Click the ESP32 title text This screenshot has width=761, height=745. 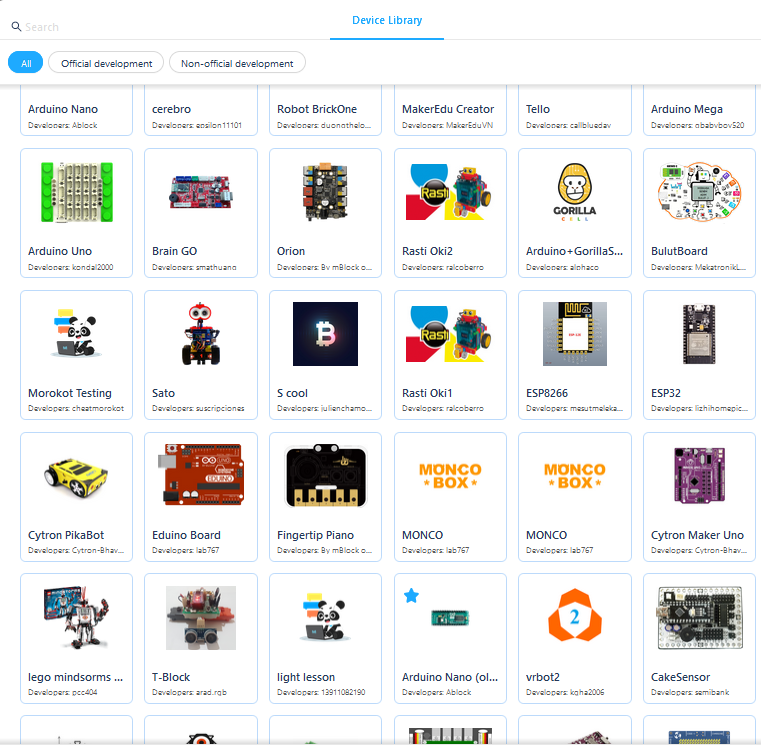coord(665,393)
